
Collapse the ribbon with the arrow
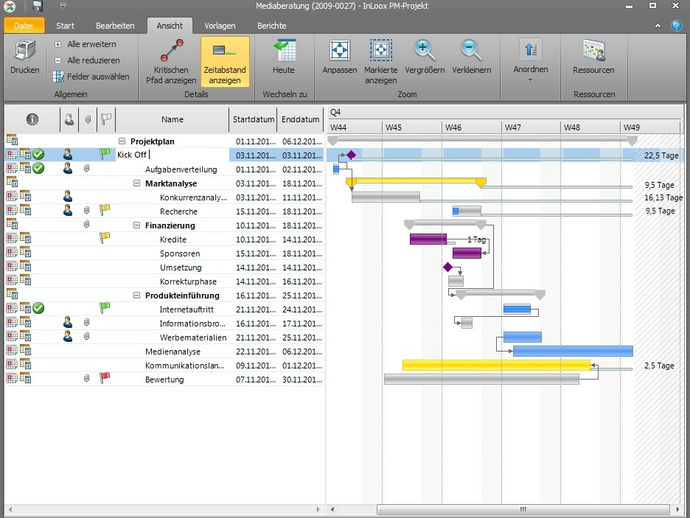tap(657, 26)
